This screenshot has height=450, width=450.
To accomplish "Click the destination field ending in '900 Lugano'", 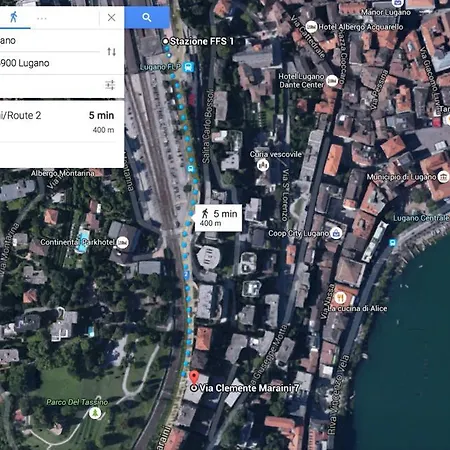I will pos(50,63).
